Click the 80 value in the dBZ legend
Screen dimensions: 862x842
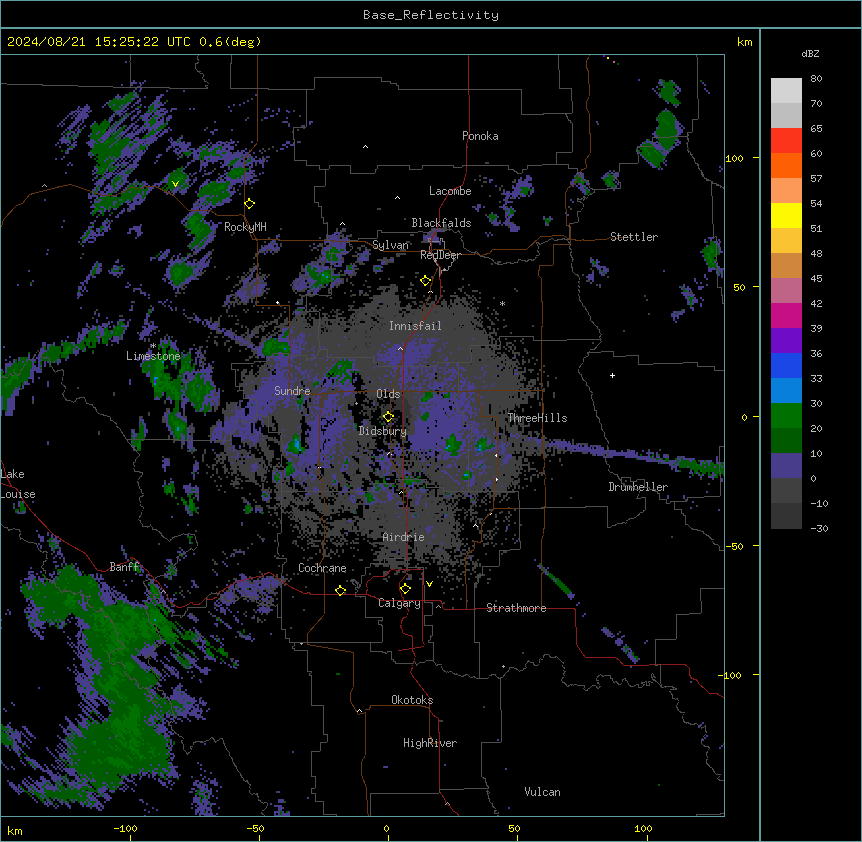[816, 79]
